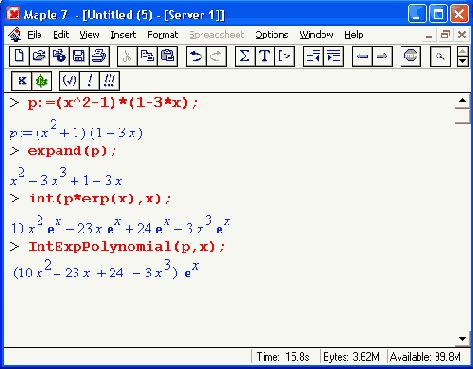
Task: Execute current statement with single exclamation icon
Action: [x=89, y=81]
